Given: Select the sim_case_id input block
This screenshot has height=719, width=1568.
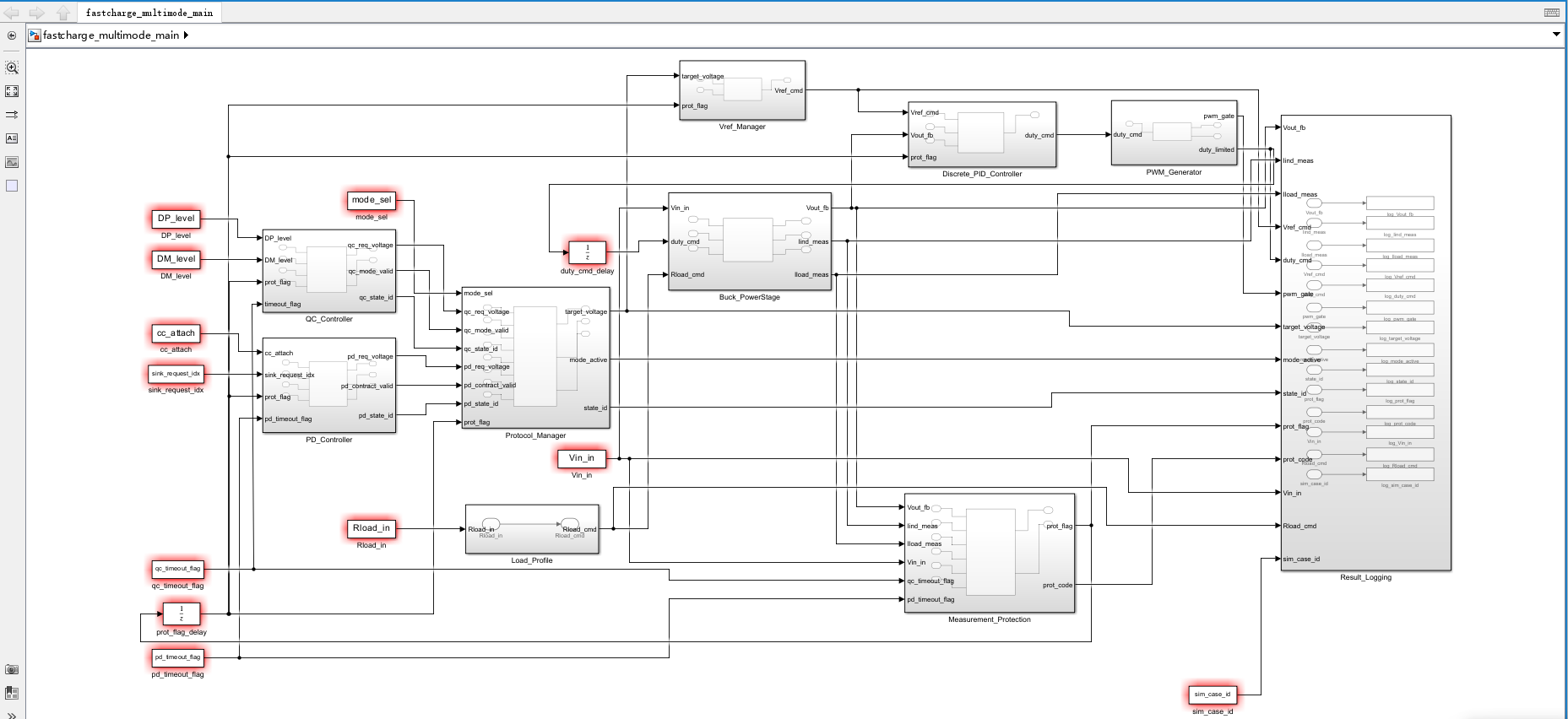Looking at the screenshot, I should tap(1213, 695).
